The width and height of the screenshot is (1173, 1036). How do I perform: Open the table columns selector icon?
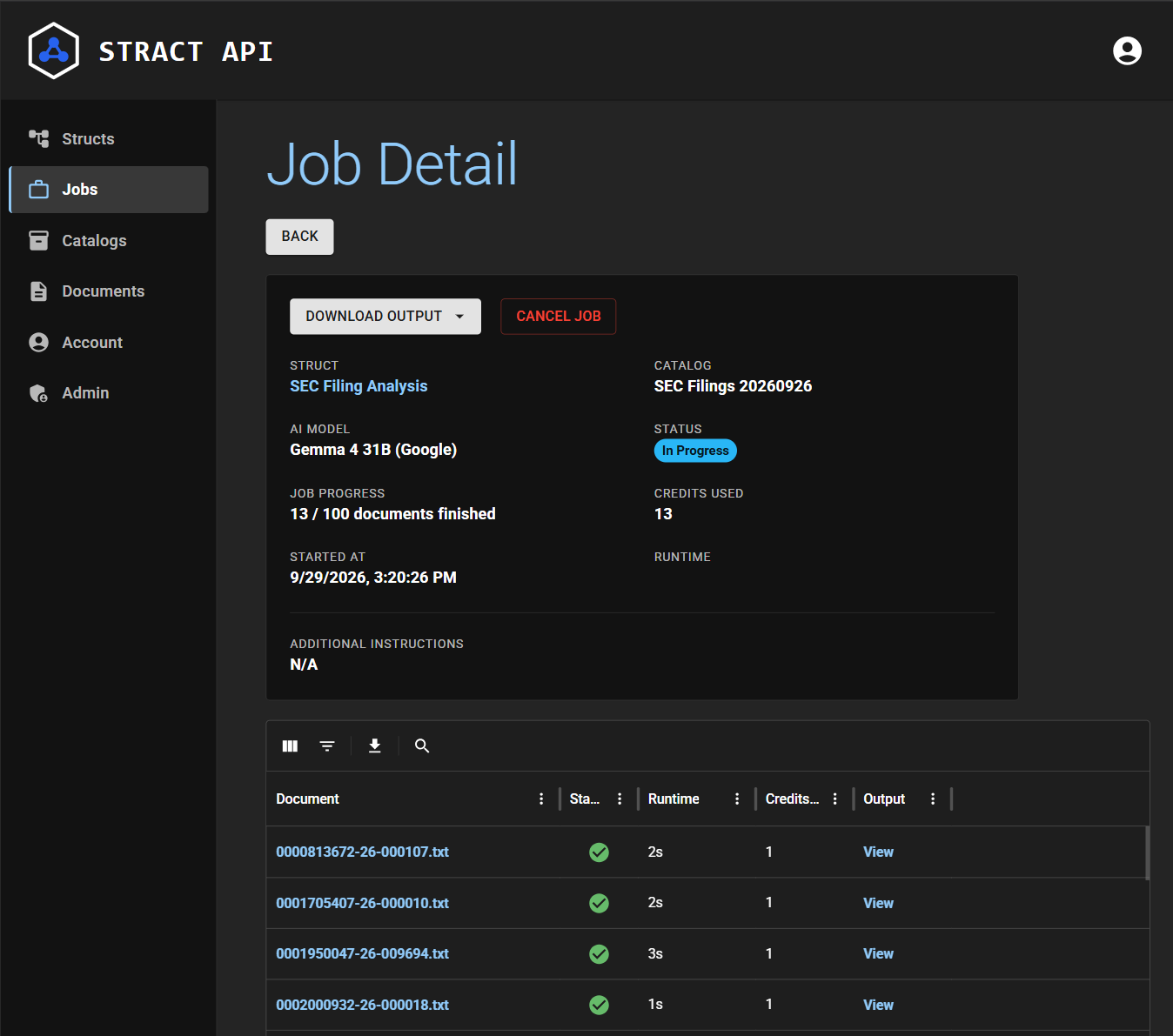pyautogui.click(x=290, y=745)
